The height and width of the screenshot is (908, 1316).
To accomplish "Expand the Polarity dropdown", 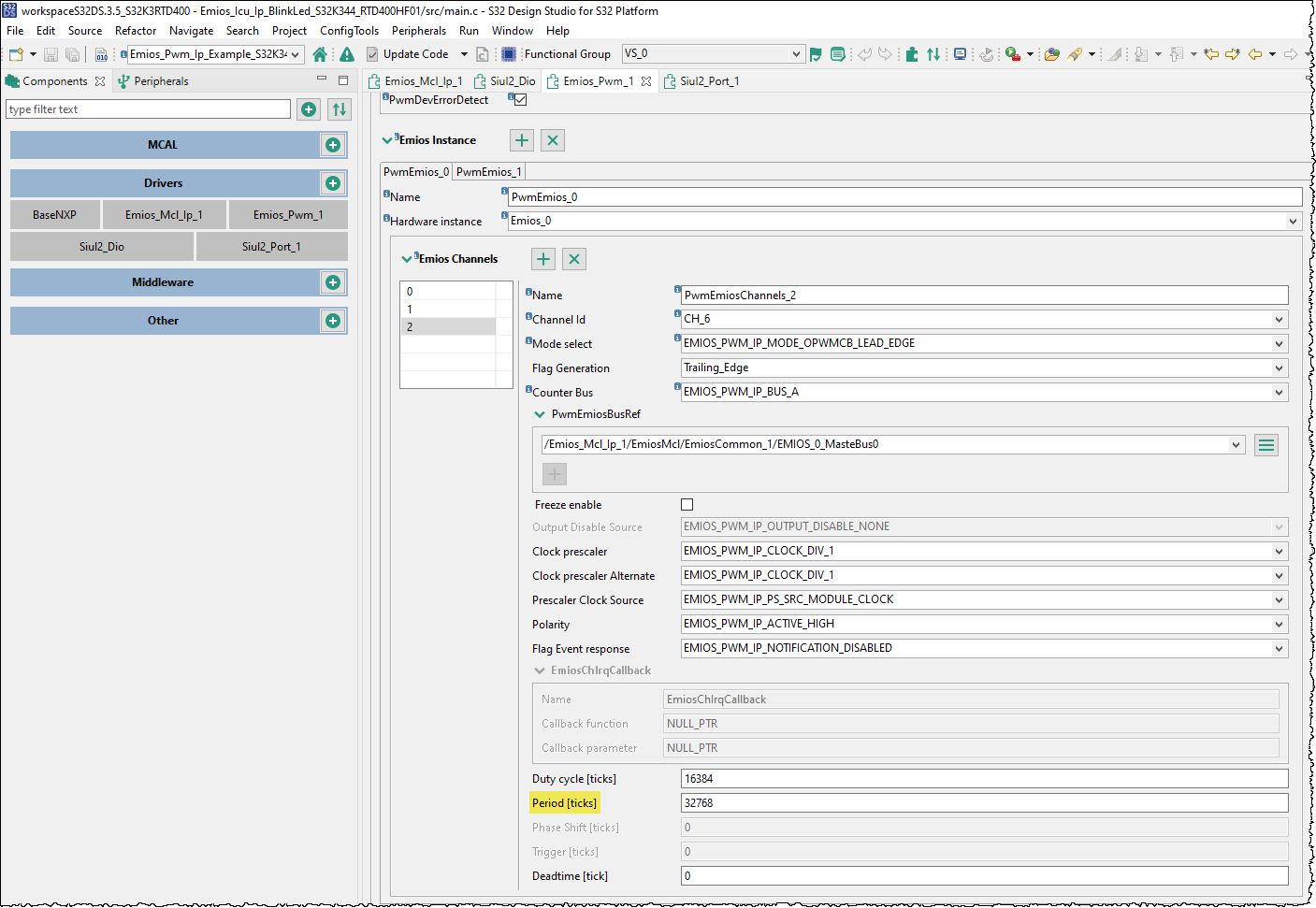I will click(x=1279, y=625).
